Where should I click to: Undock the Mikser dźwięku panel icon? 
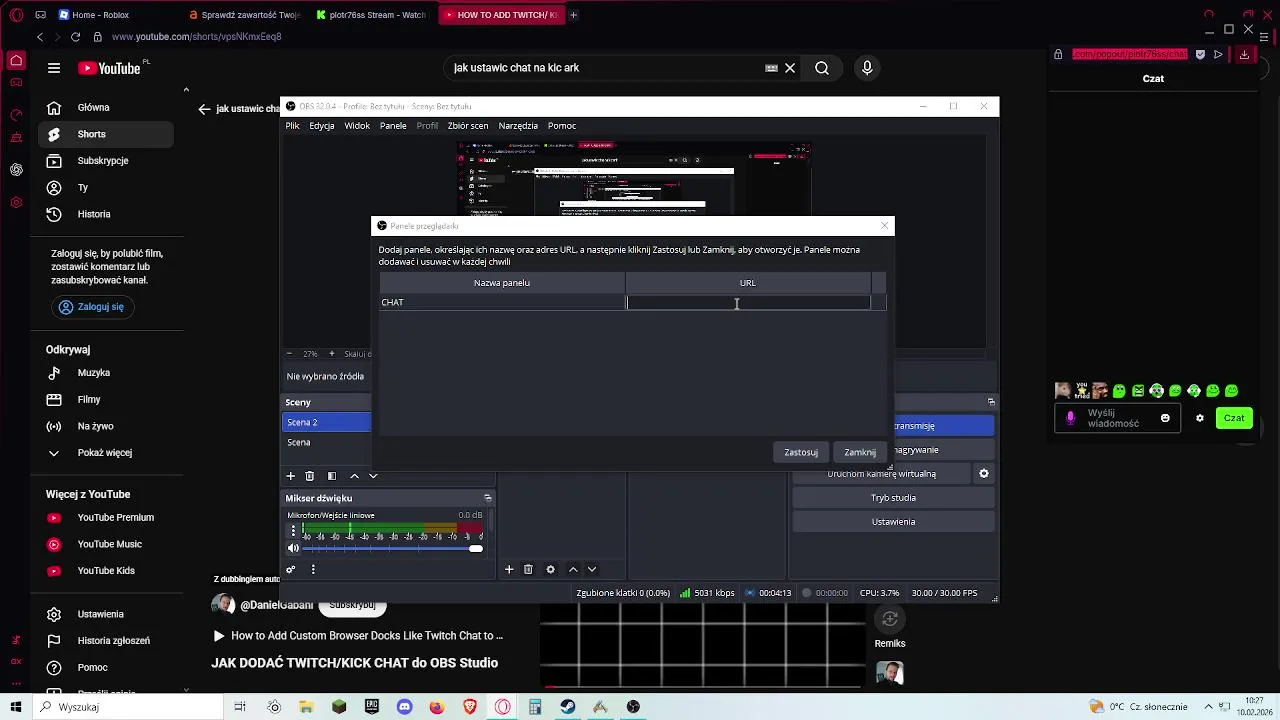[x=488, y=498]
